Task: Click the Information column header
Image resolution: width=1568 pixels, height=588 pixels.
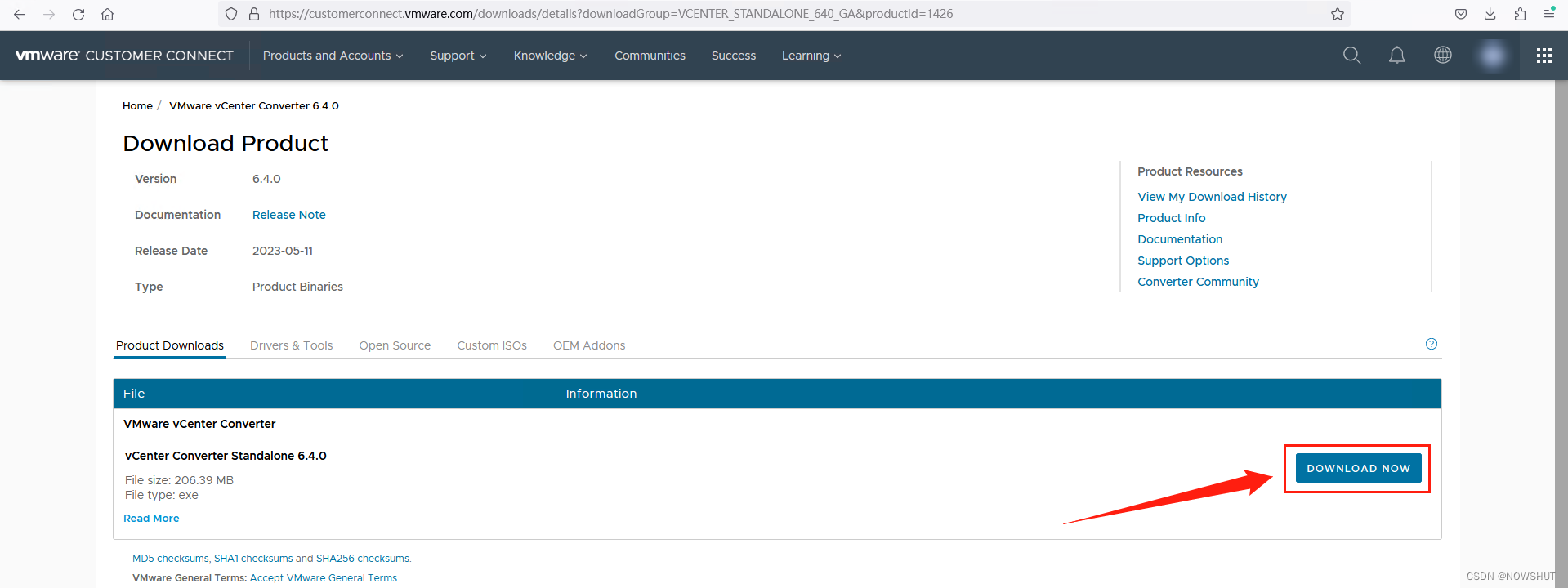Action: click(x=601, y=394)
